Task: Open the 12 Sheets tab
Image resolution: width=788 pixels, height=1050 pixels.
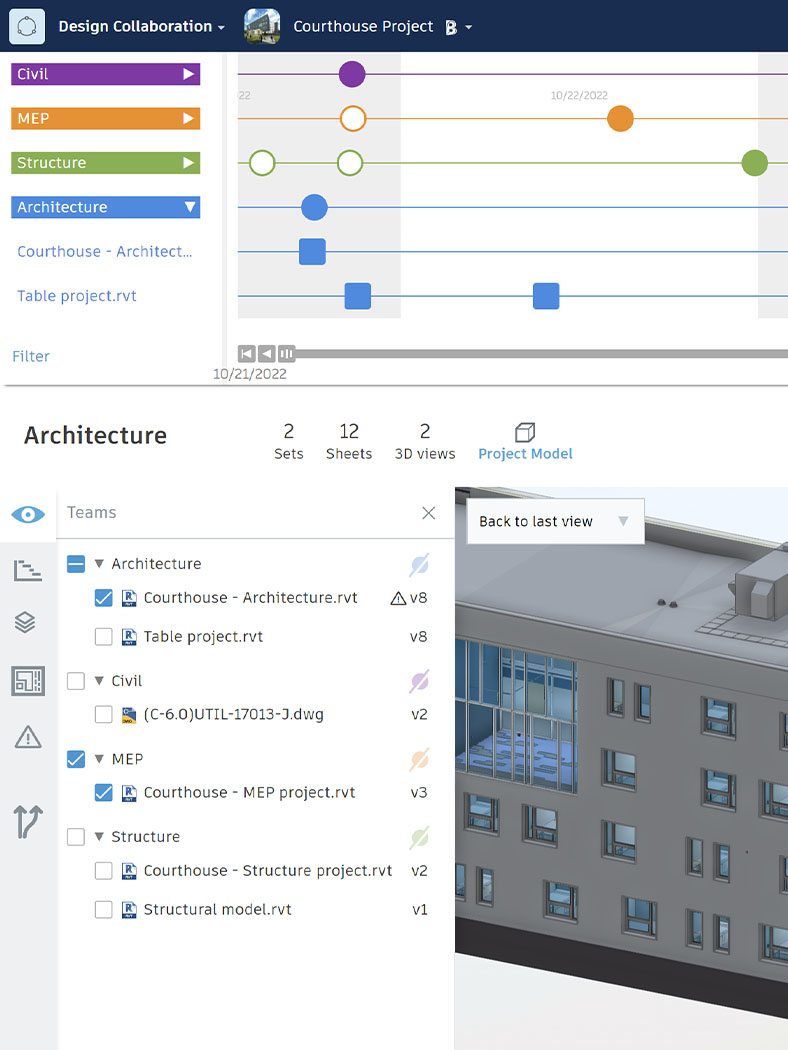Action: [x=349, y=441]
